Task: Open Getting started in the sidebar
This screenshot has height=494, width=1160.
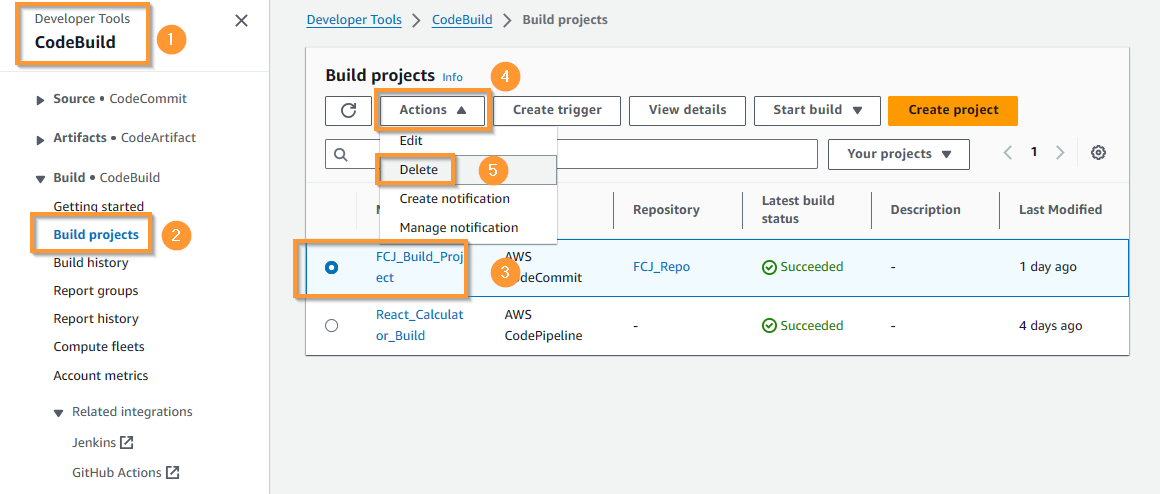Action: pos(98,206)
